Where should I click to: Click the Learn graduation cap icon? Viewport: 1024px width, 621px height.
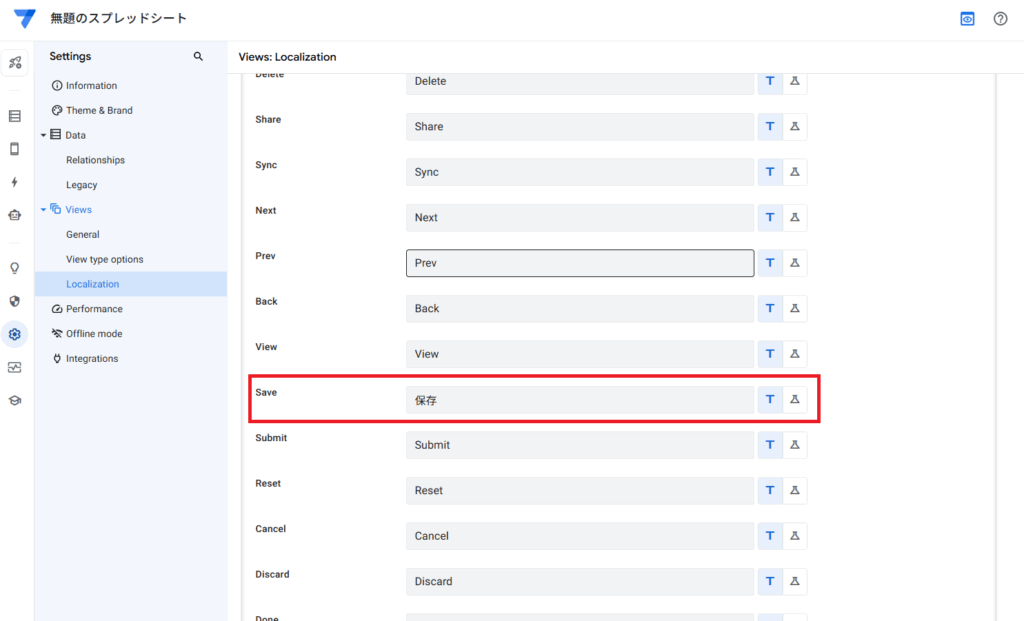pos(14,400)
